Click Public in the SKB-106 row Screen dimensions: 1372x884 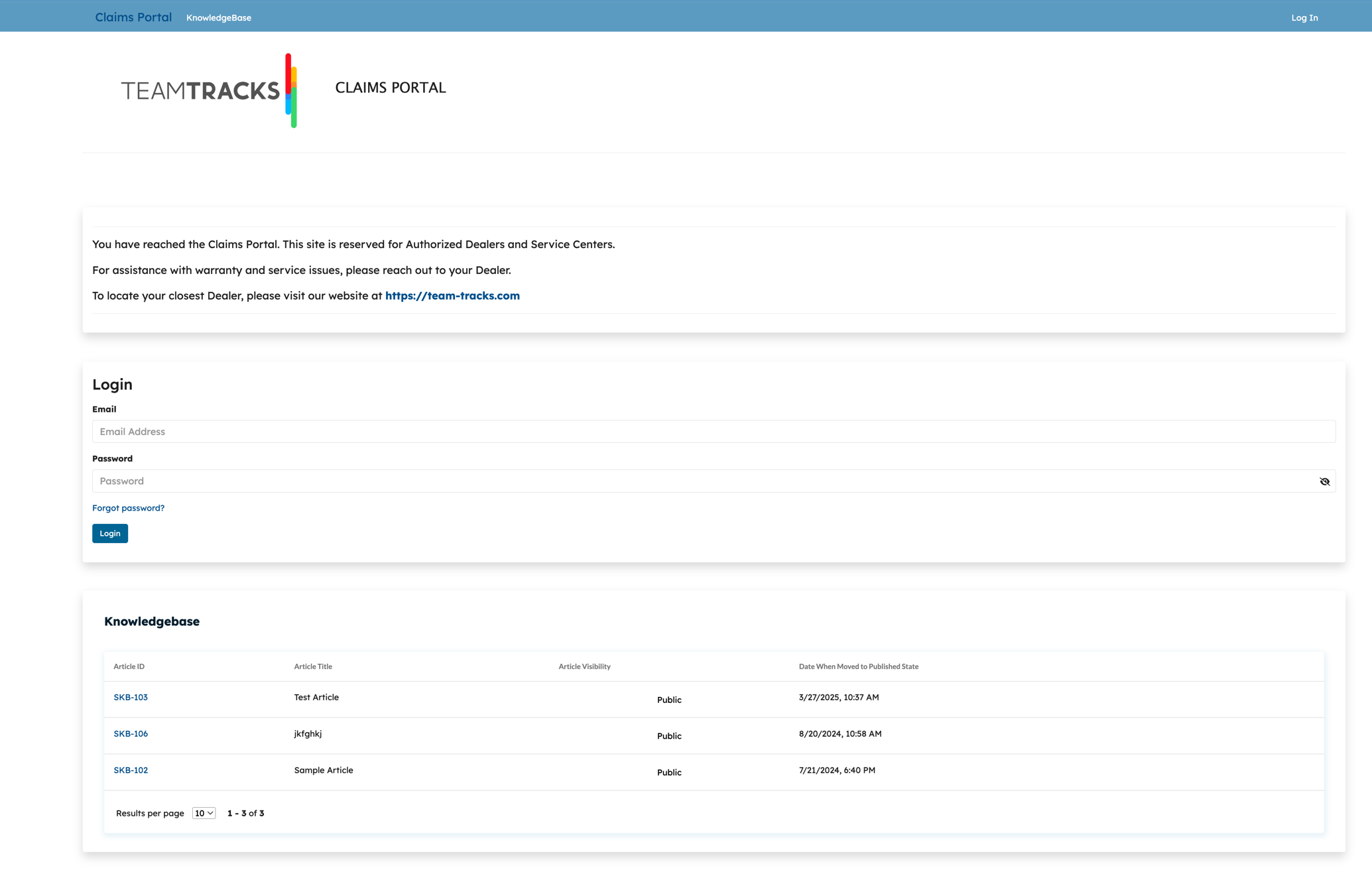coord(669,736)
